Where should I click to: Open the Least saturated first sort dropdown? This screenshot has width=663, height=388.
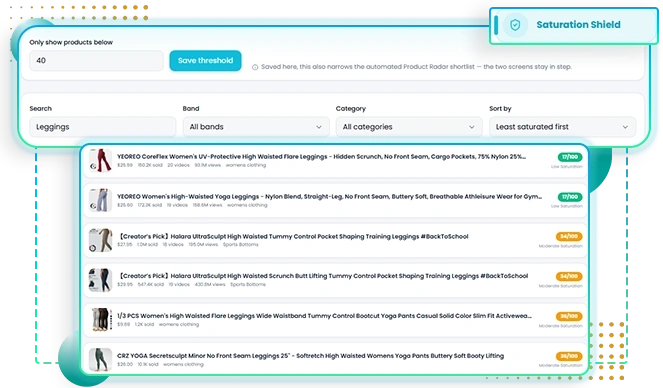(x=562, y=127)
